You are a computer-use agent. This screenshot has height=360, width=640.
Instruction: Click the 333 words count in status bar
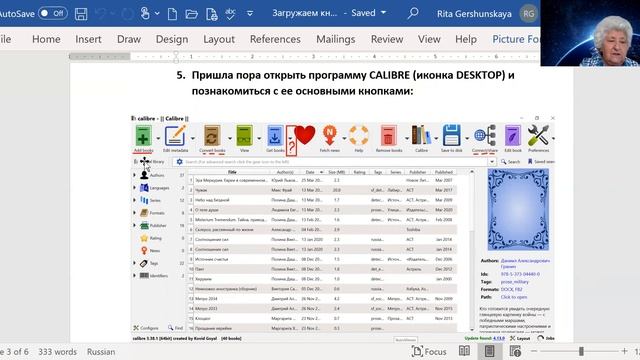(58, 352)
